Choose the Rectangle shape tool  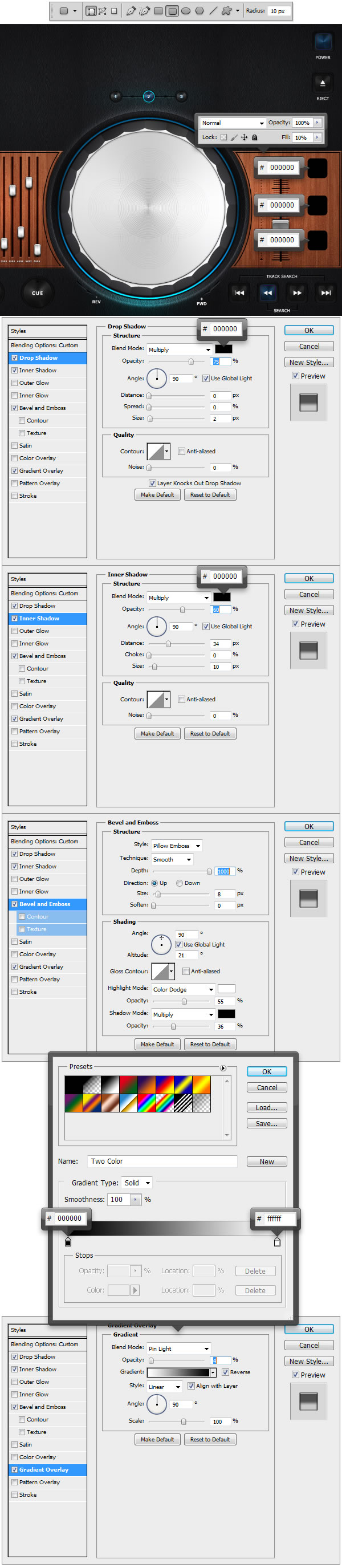pos(158,11)
